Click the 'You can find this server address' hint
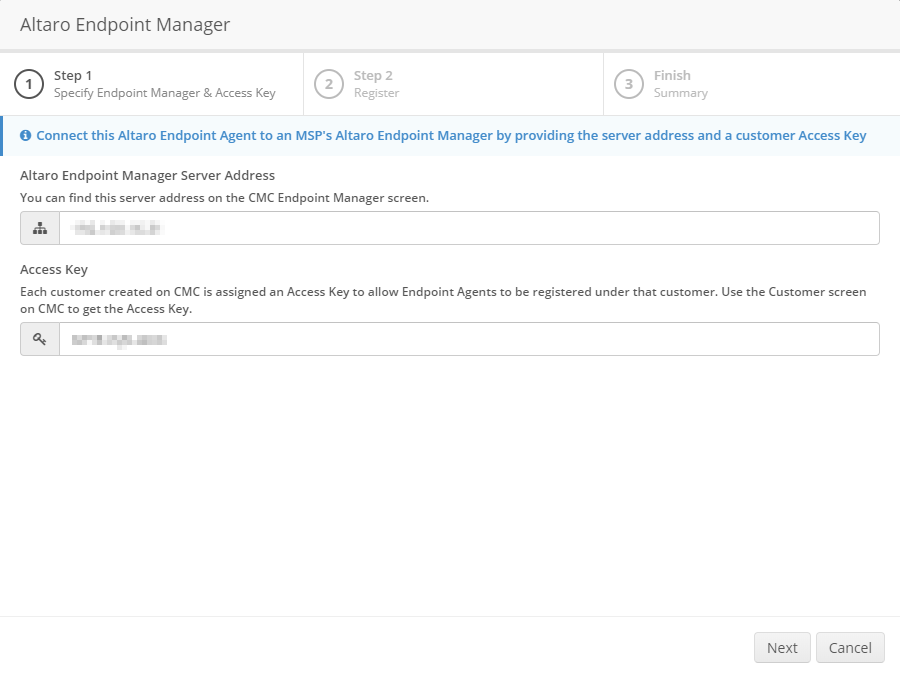Image resolution: width=900 pixels, height=678 pixels. [224, 197]
